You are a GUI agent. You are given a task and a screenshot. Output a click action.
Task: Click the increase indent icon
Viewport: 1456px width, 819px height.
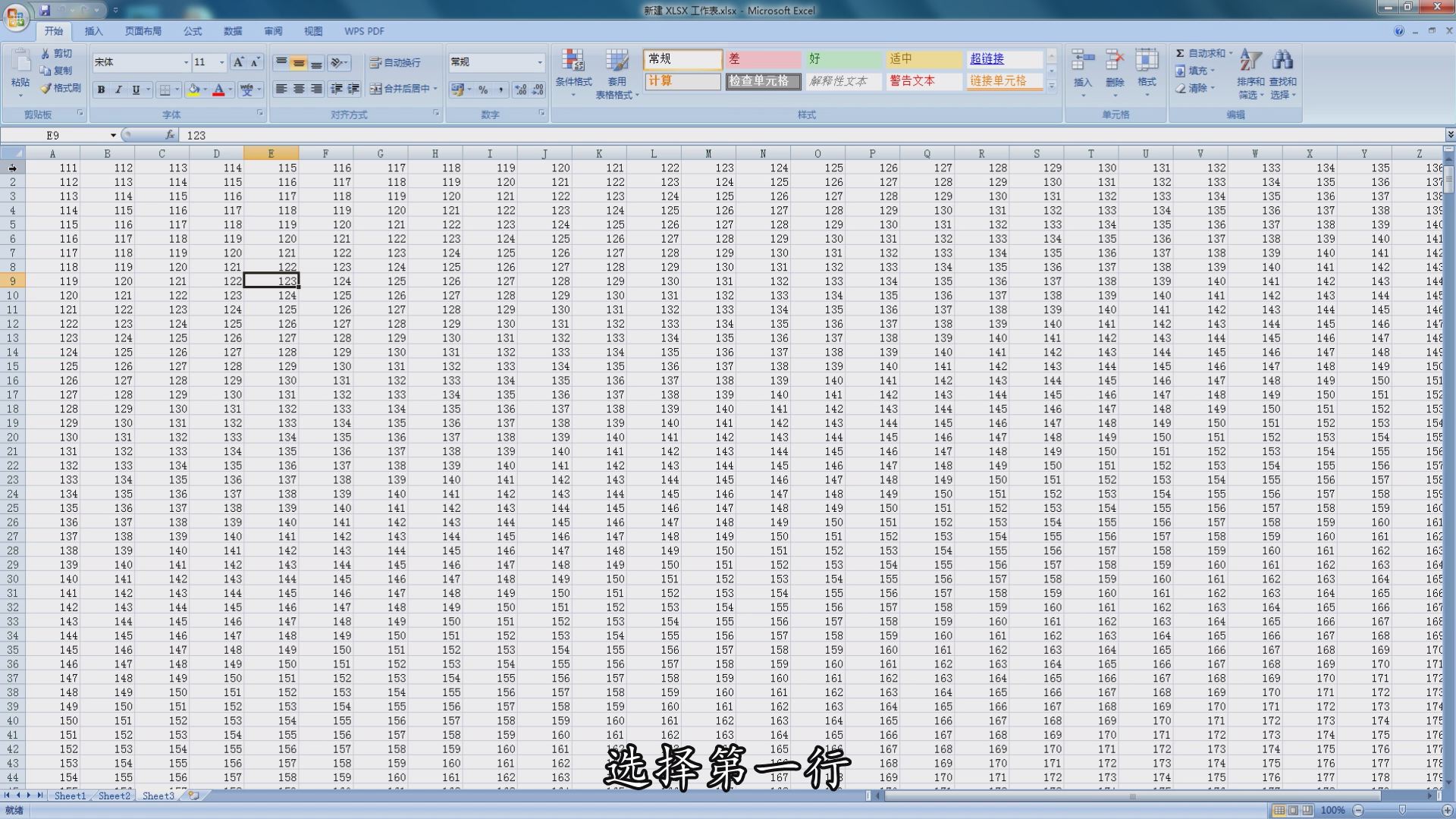tap(353, 89)
